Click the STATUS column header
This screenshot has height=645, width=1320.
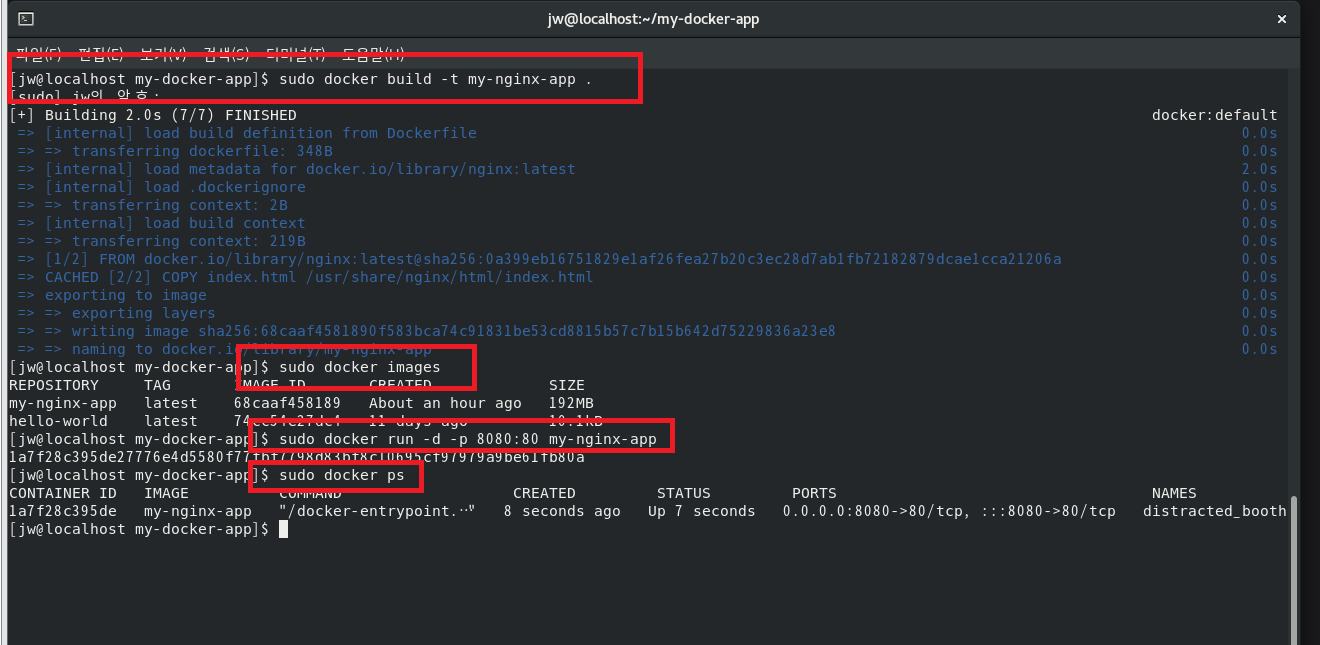point(684,493)
